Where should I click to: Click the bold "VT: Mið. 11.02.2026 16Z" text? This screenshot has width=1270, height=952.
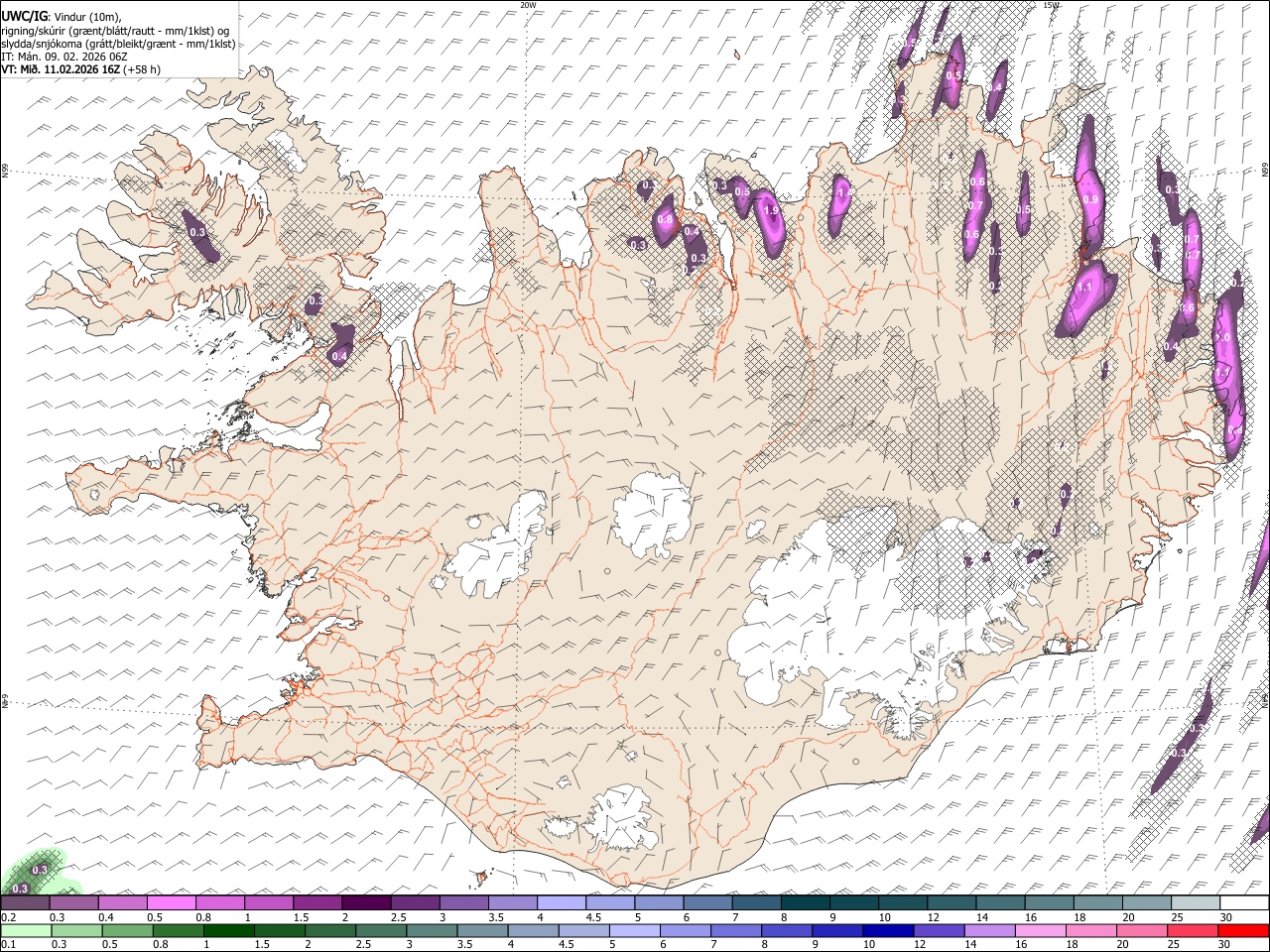61,69
